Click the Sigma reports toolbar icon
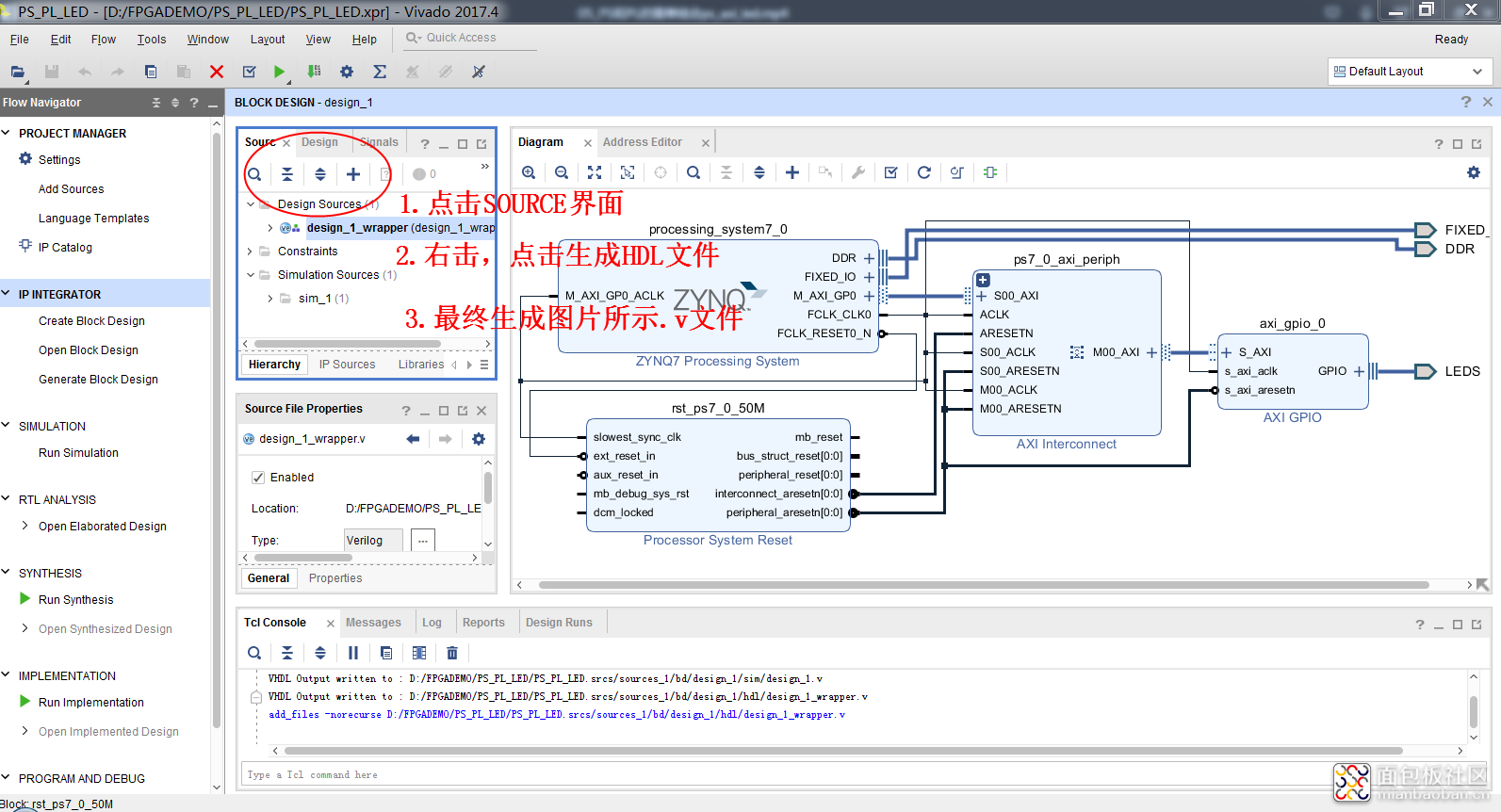 pos(380,72)
